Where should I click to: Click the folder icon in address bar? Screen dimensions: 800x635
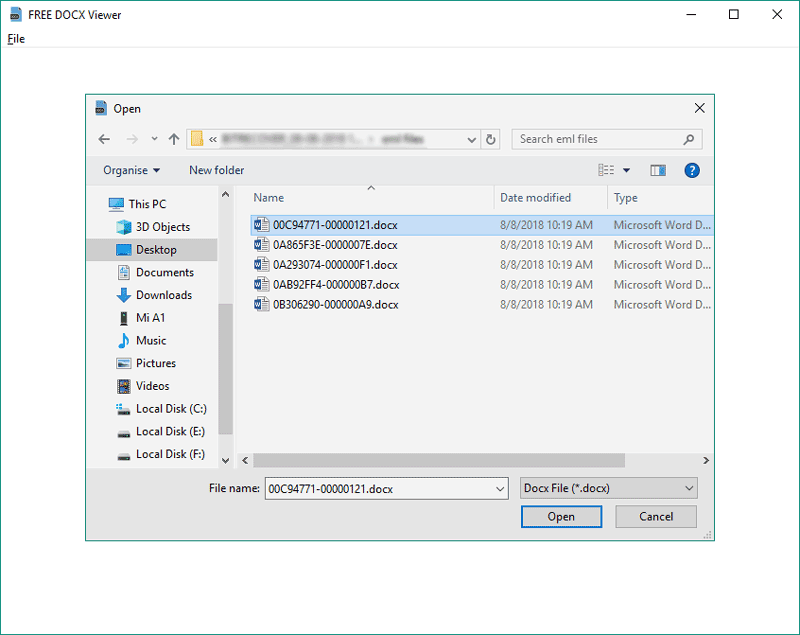[197, 139]
